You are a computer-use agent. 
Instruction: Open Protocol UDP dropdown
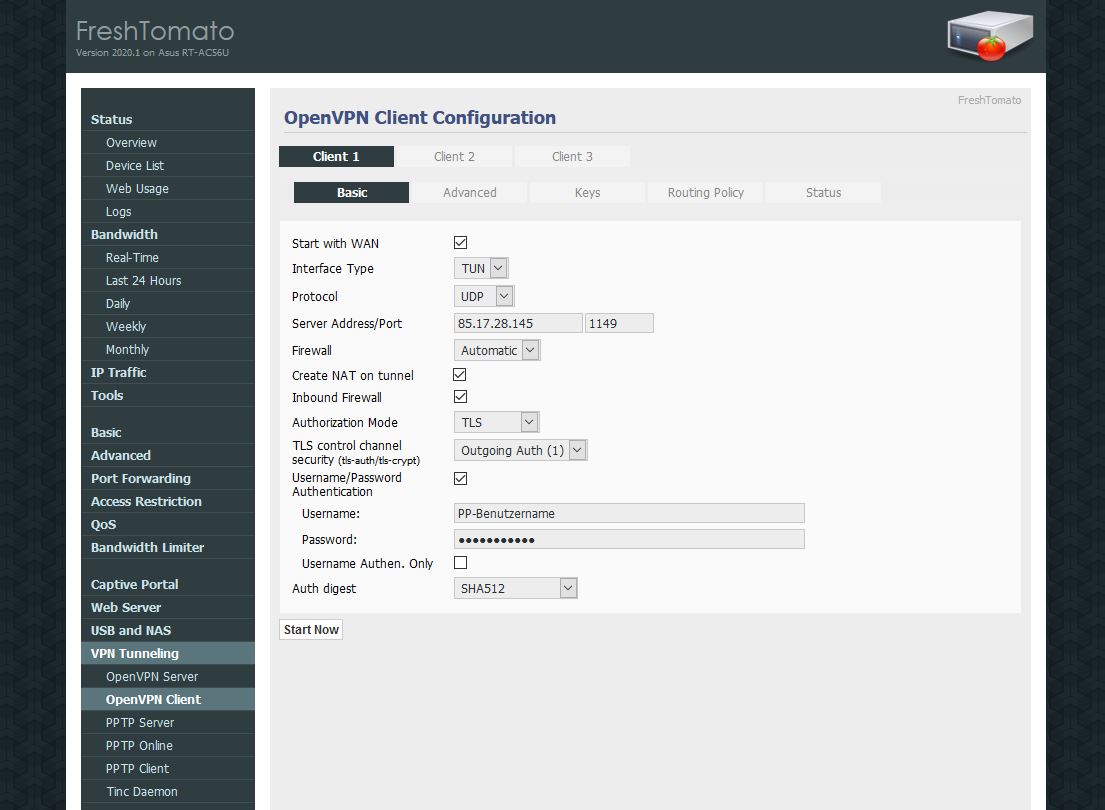(x=483, y=296)
